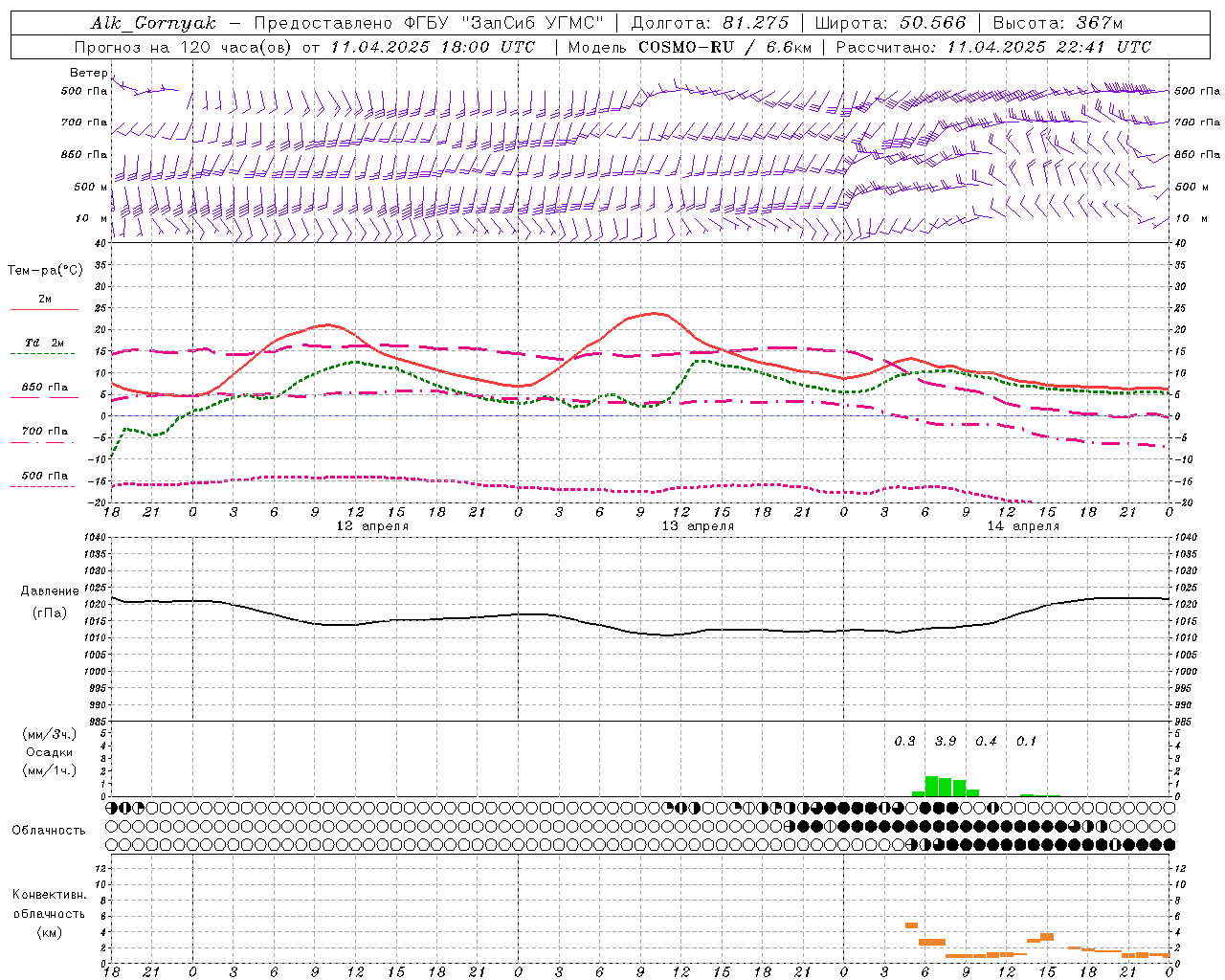Select the 'Долгота: 81.275' header value
This screenshot has height=980, width=1225.
(710, 23)
